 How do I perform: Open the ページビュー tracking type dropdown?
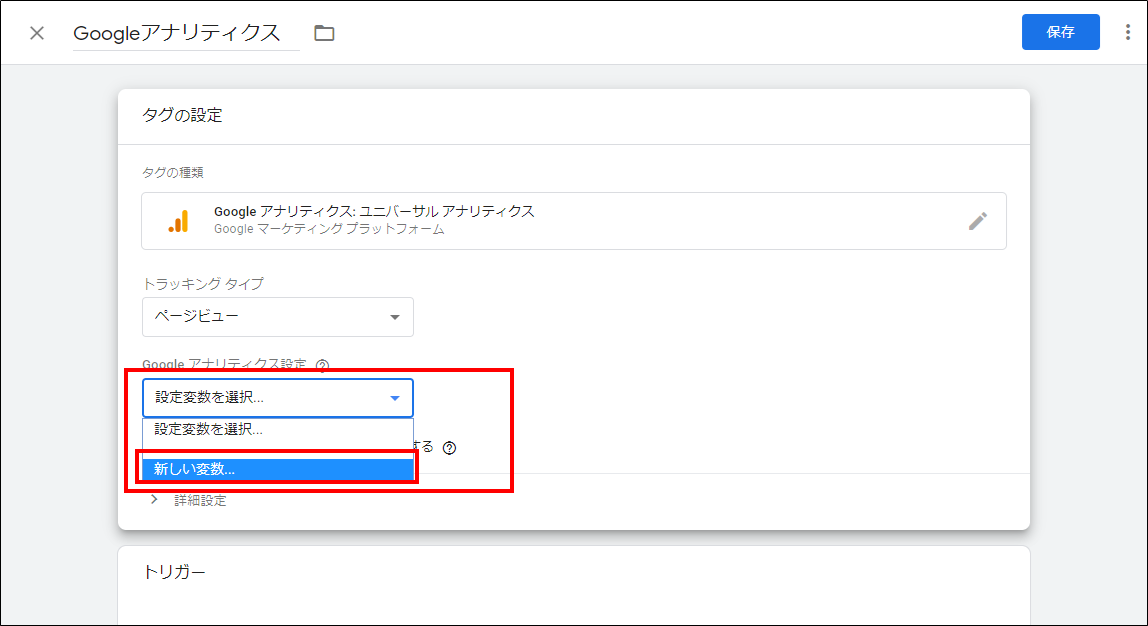point(277,317)
